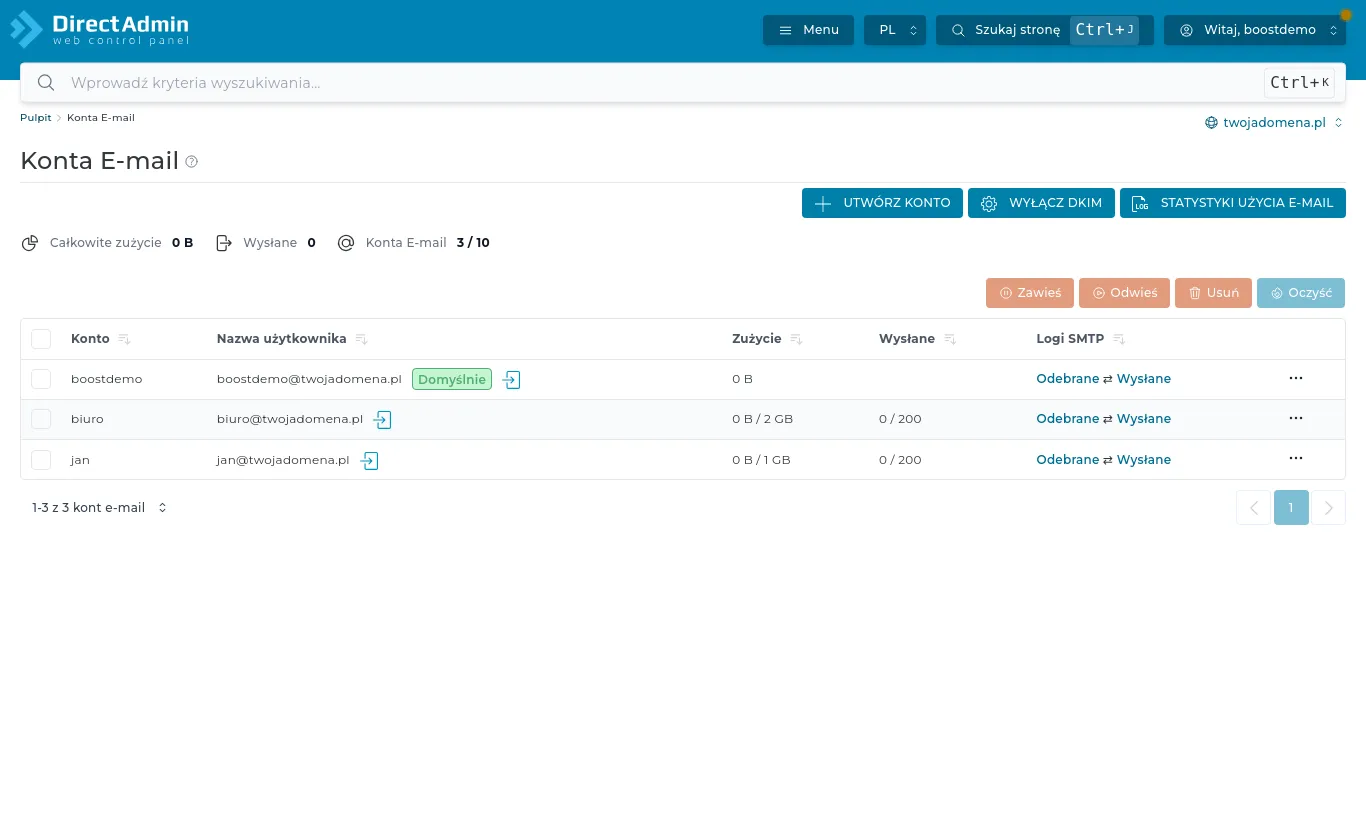Image resolution: width=1366 pixels, height=820 pixels.
Task: Click the Odwieś button
Action: point(1125,293)
